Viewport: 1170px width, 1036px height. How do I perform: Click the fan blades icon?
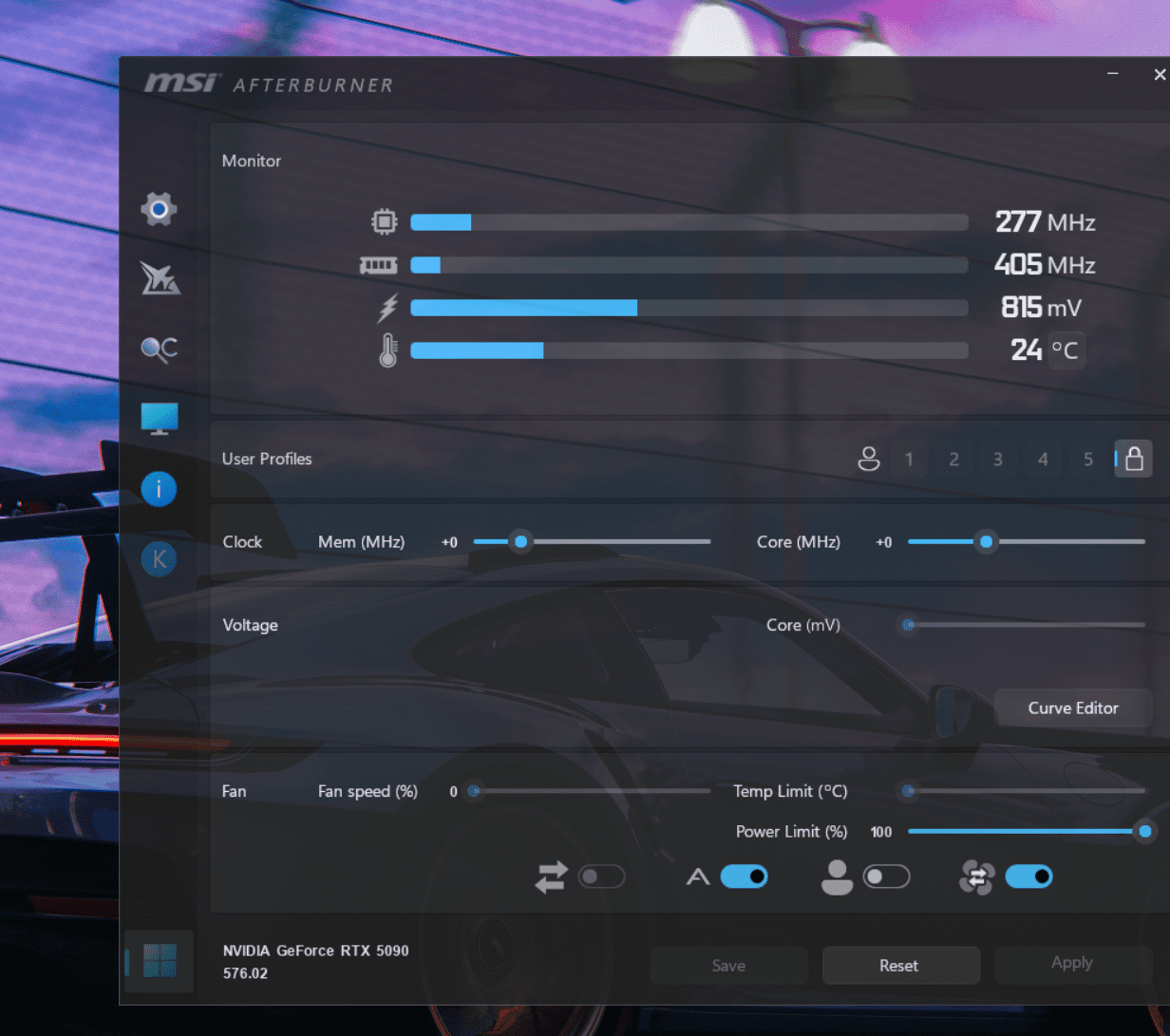(x=976, y=876)
